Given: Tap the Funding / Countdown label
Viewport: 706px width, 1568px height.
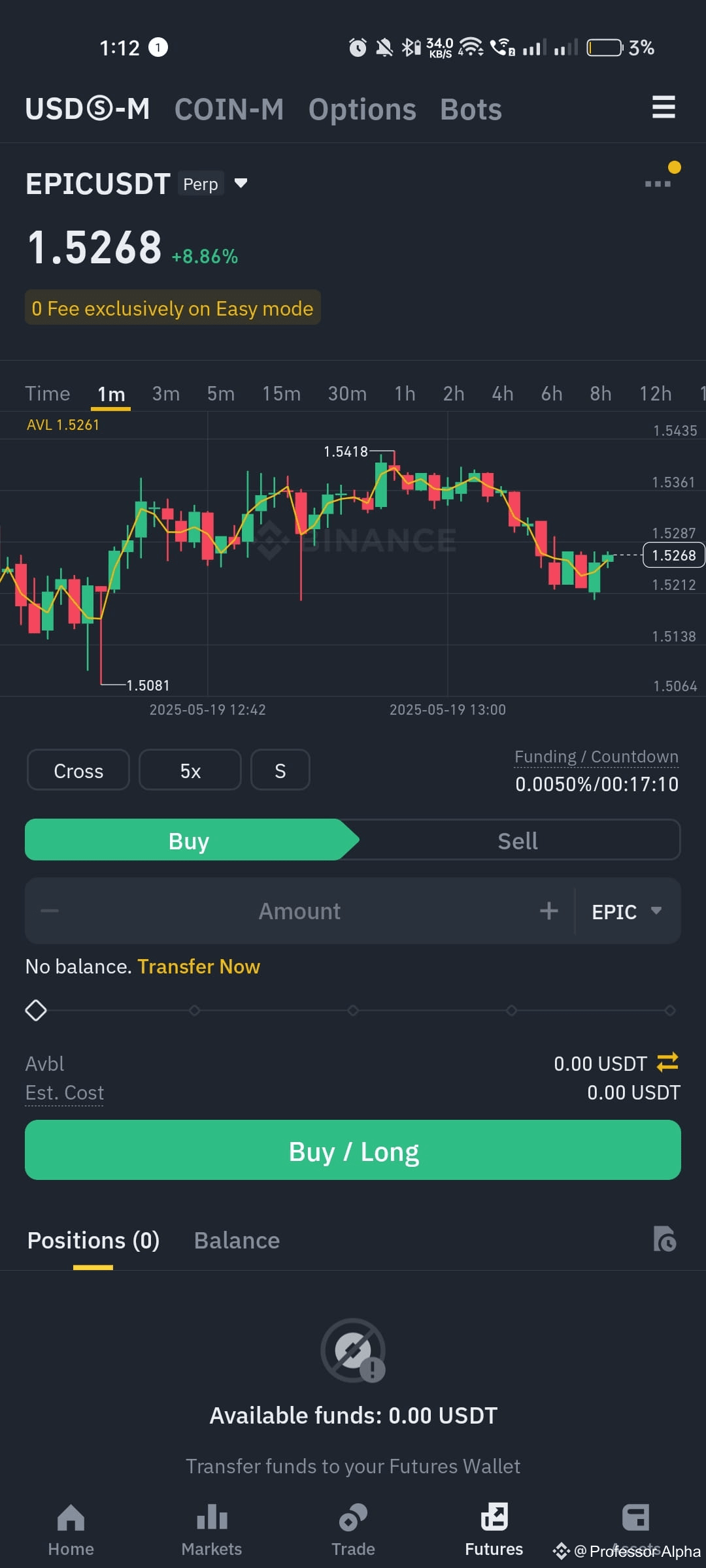Looking at the screenshot, I should (596, 757).
